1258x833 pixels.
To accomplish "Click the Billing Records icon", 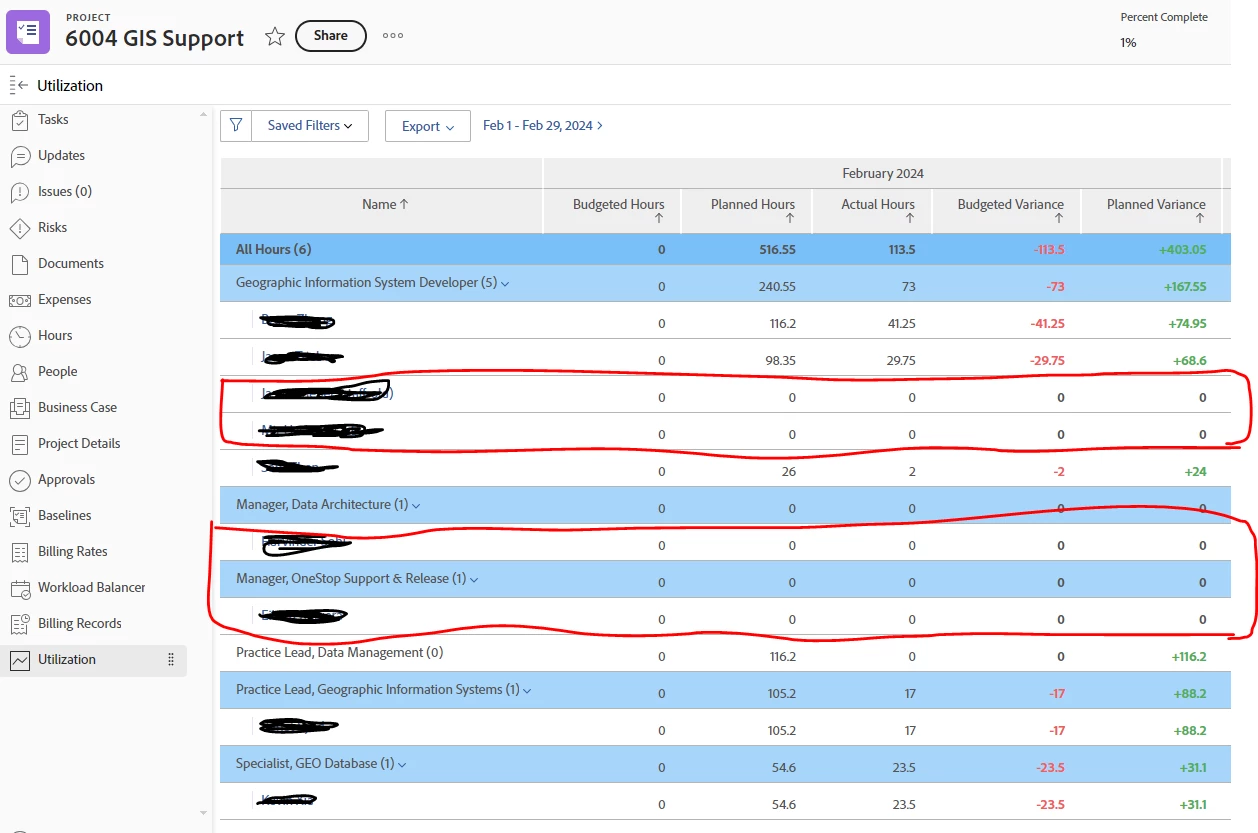I will coord(19,624).
